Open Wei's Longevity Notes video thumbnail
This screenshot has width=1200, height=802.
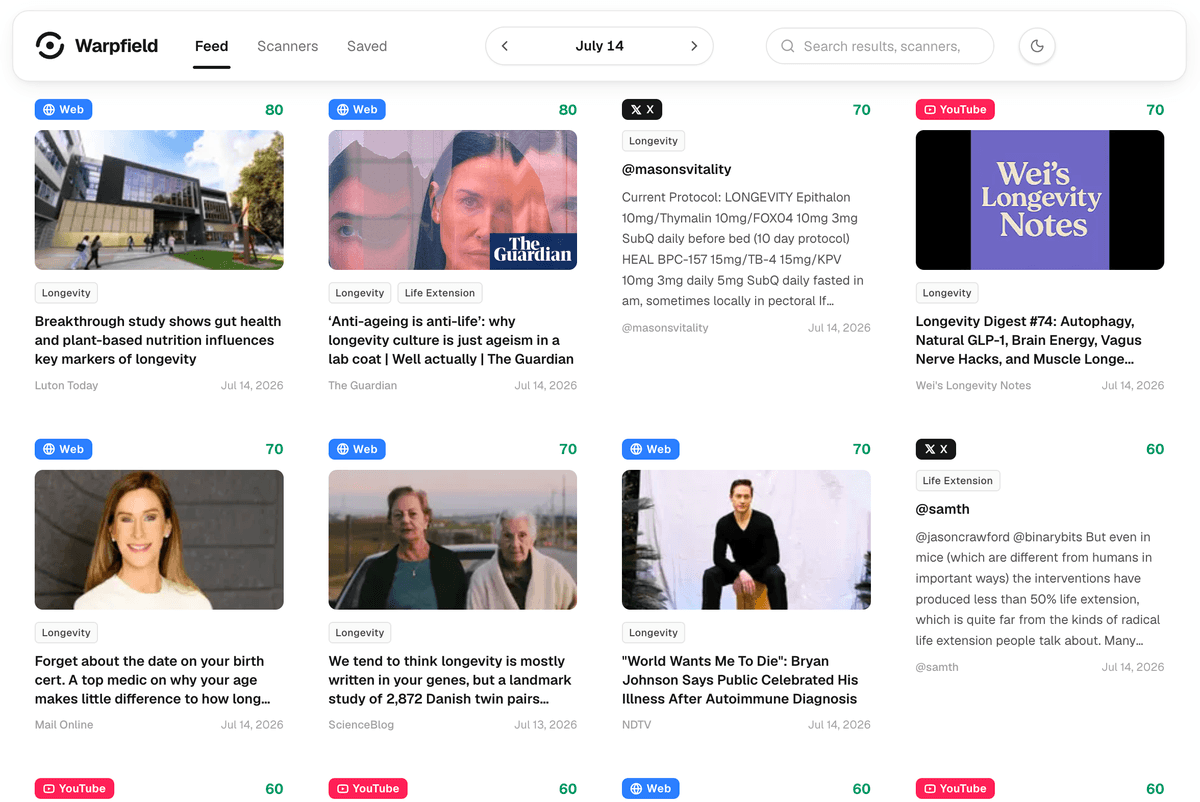tap(1040, 200)
